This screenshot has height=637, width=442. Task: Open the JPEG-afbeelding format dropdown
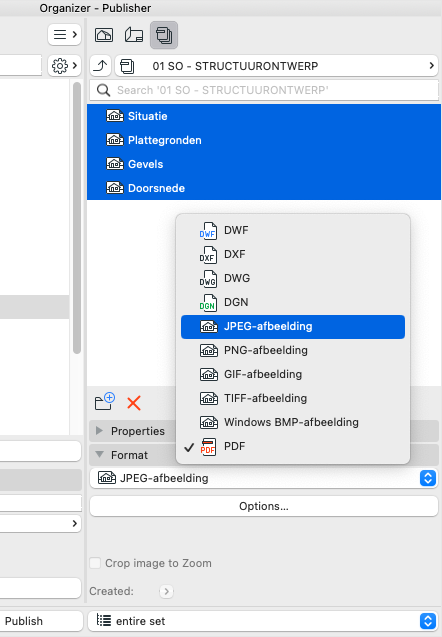(264, 478)
